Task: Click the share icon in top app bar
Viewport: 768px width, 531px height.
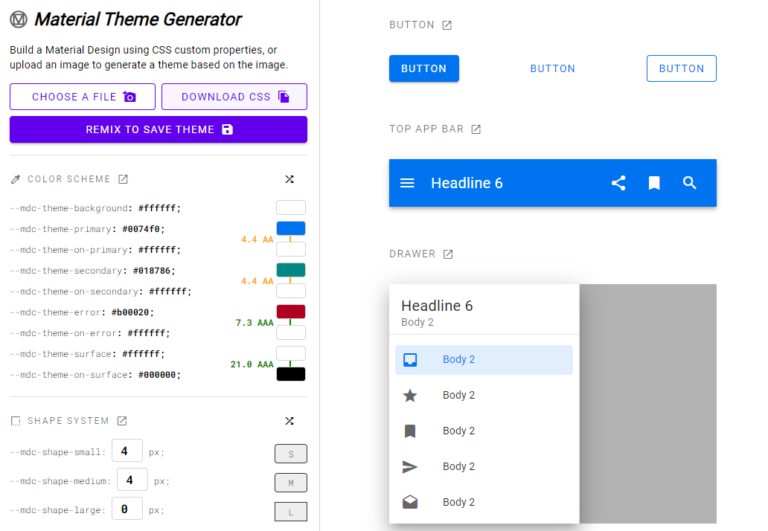Action: coord(619,183)
